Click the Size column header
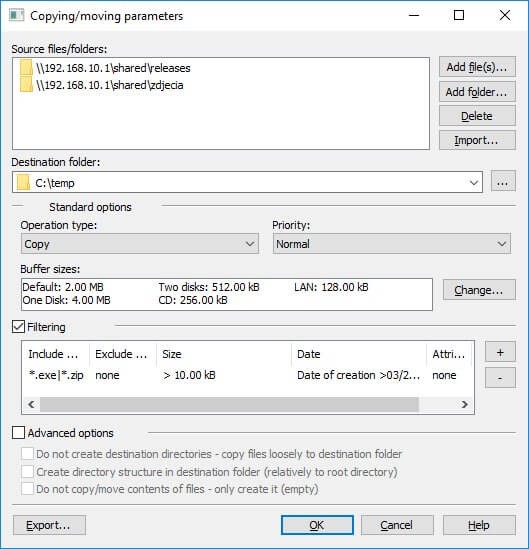 click(224, 354)
